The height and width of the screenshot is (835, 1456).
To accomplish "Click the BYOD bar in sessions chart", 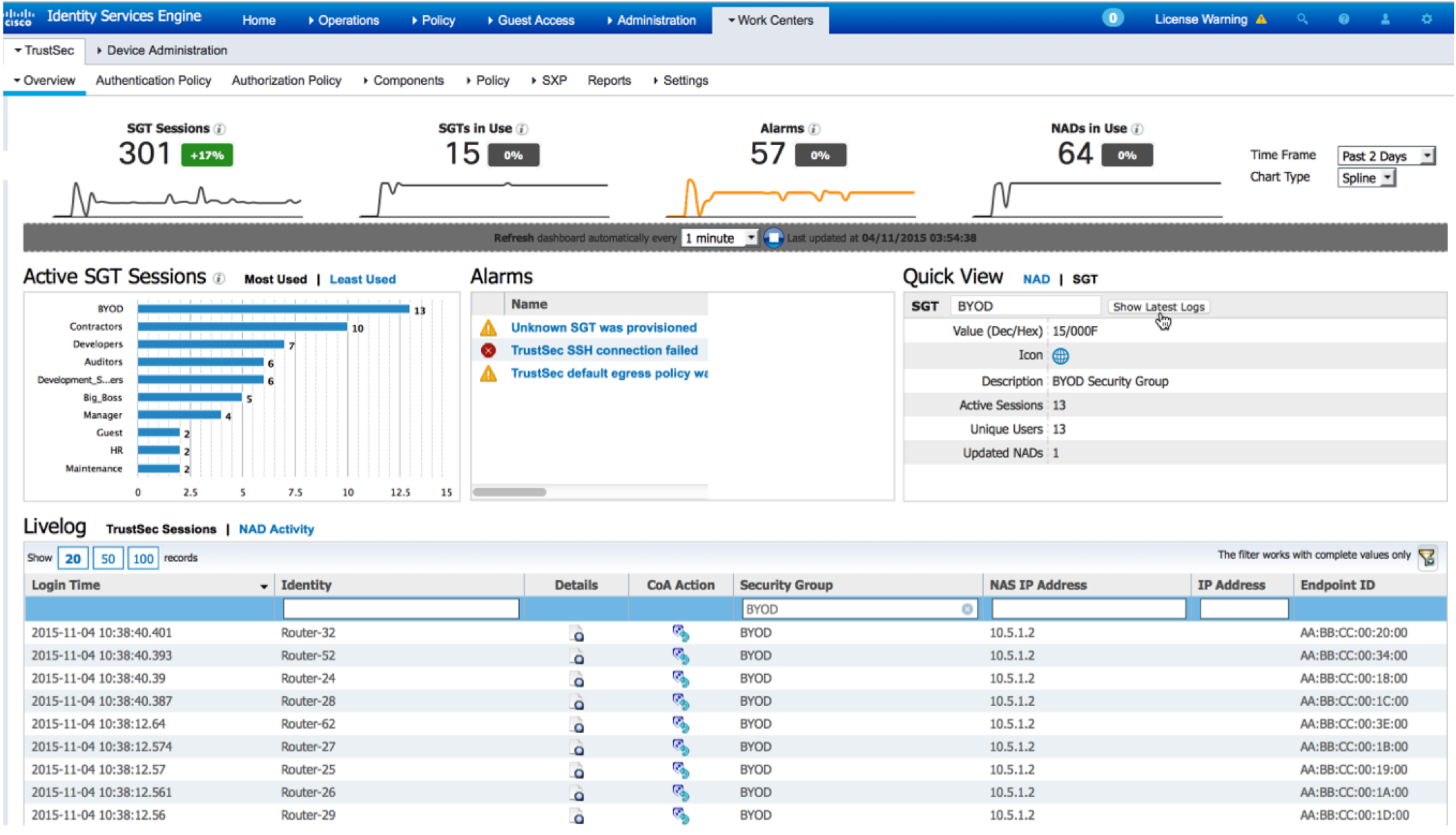I will tap(273, 309).
